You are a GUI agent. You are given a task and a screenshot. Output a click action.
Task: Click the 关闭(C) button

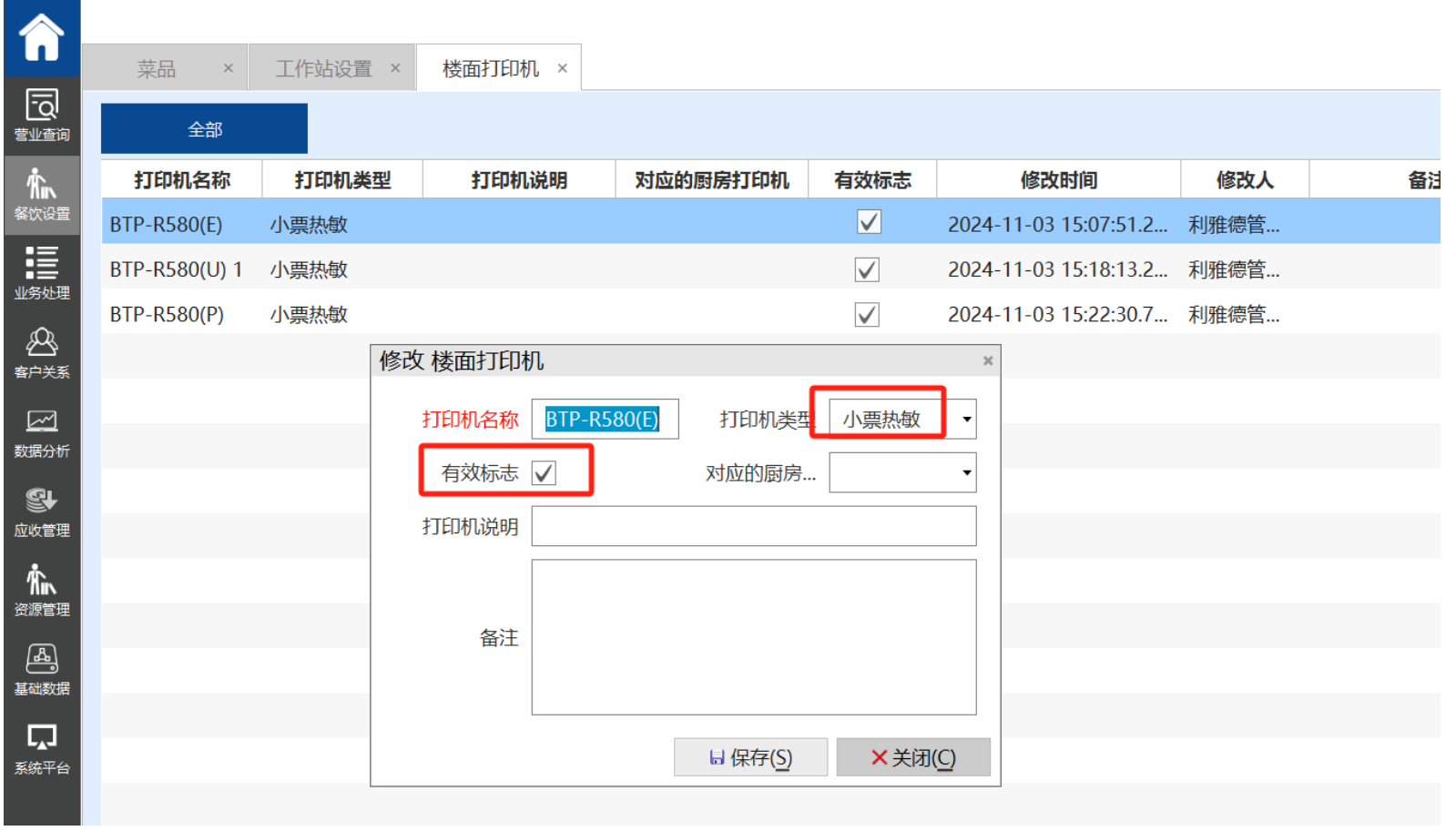coord(913,757)
